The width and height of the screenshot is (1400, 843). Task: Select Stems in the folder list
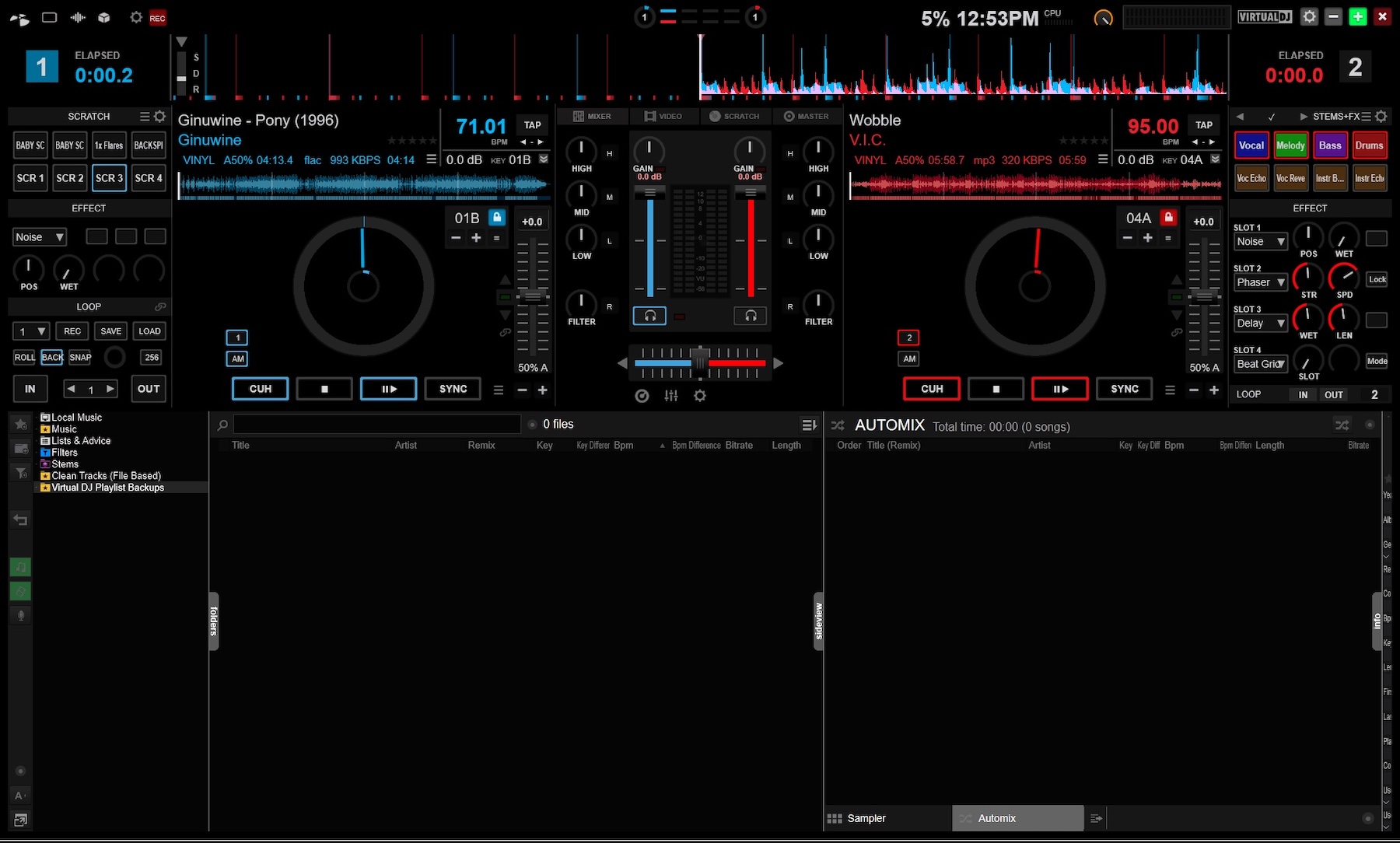coord(65,463)
